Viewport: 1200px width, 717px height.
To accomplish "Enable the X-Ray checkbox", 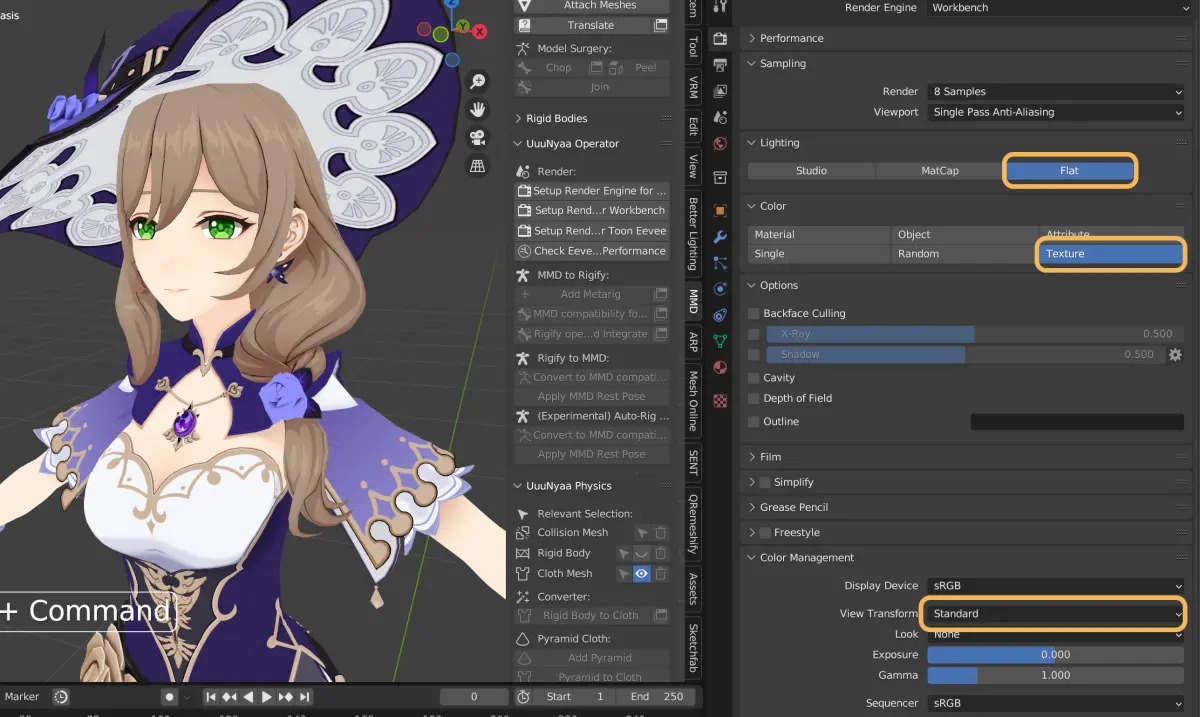I will [x=754, y=334].
